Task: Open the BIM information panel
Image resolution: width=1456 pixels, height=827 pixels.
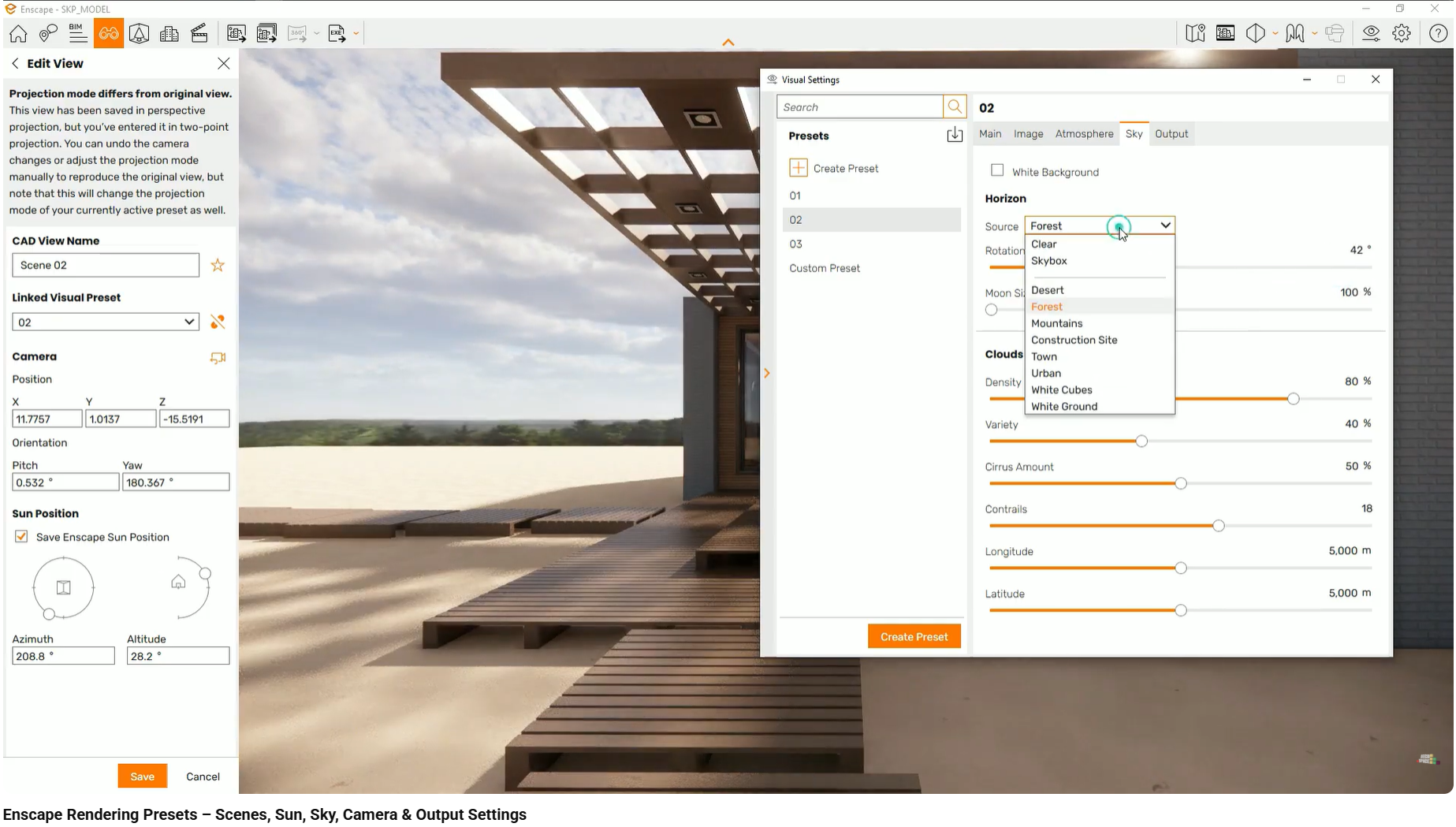Action: click(x=77, y=33)
